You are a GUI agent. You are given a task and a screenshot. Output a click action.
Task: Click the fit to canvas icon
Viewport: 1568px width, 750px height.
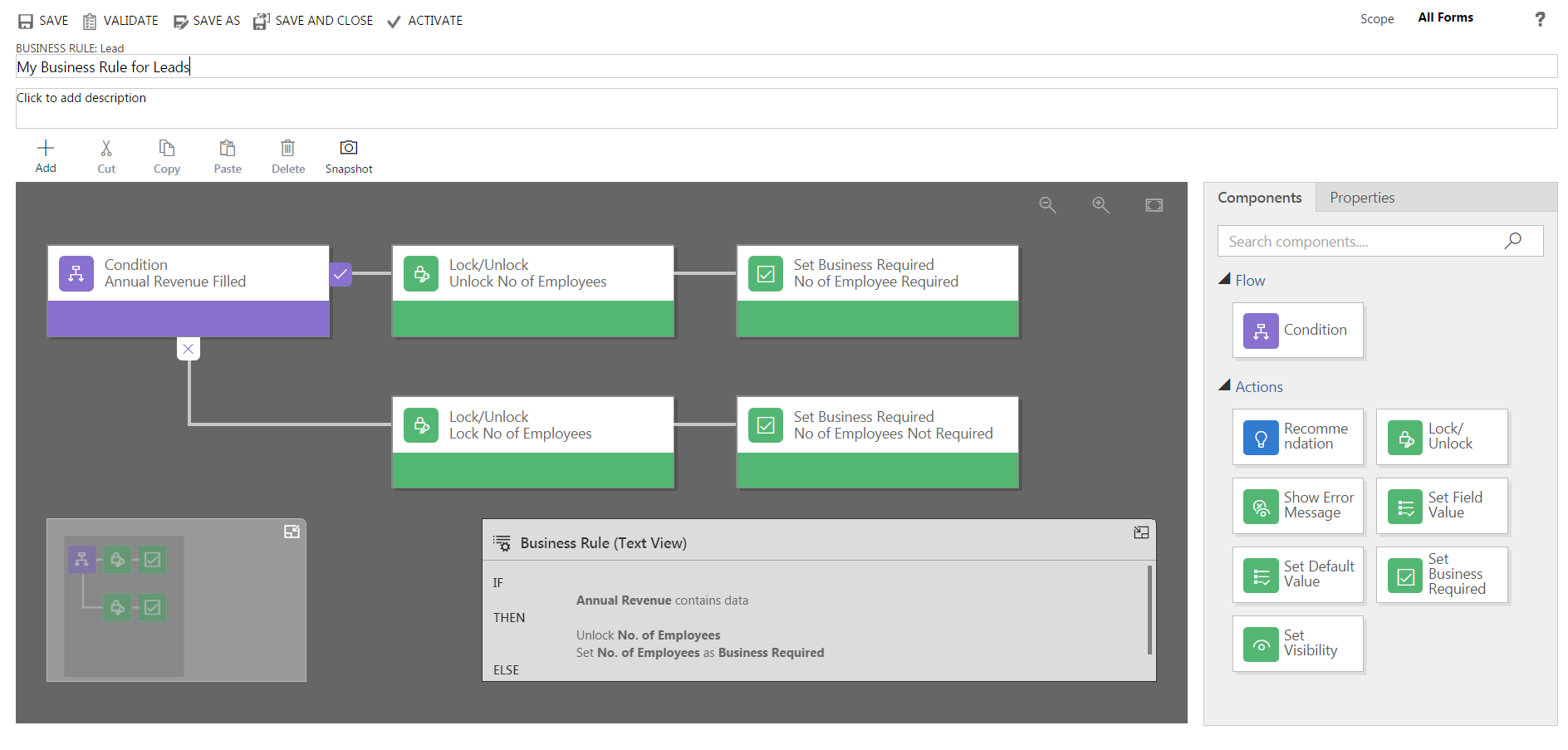pos(1154,205)
